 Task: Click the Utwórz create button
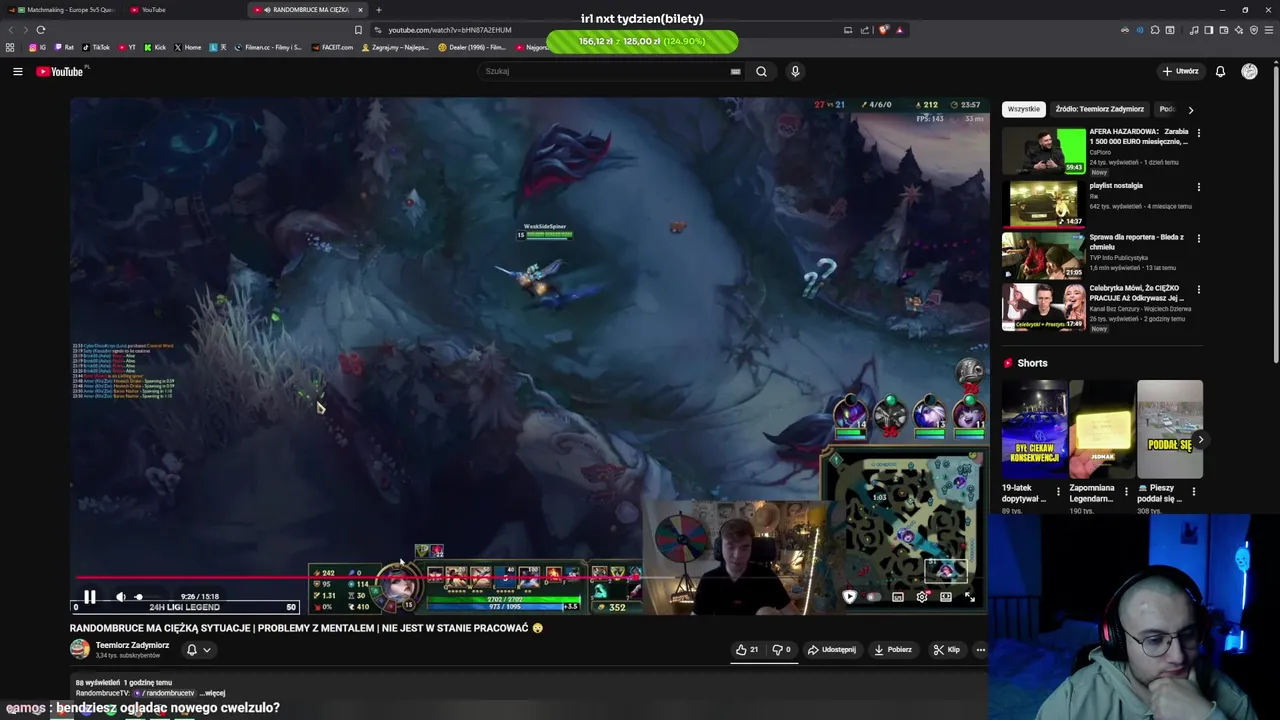point(1180,71)
